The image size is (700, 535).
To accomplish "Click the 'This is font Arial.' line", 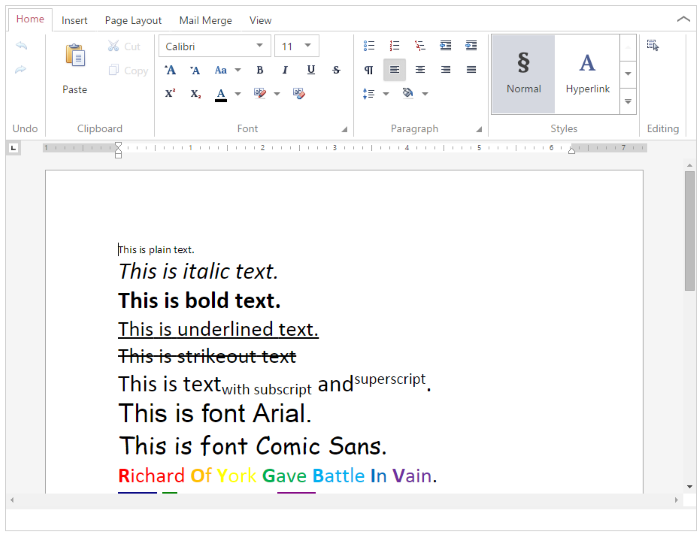I will pos(215,413).
